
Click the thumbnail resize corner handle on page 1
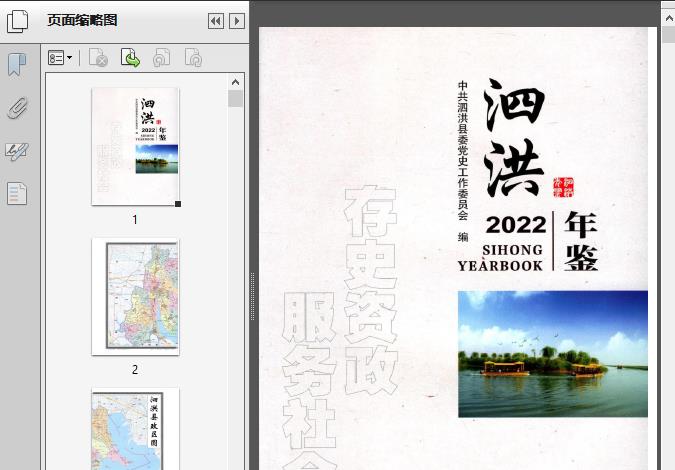pos(178,204)
